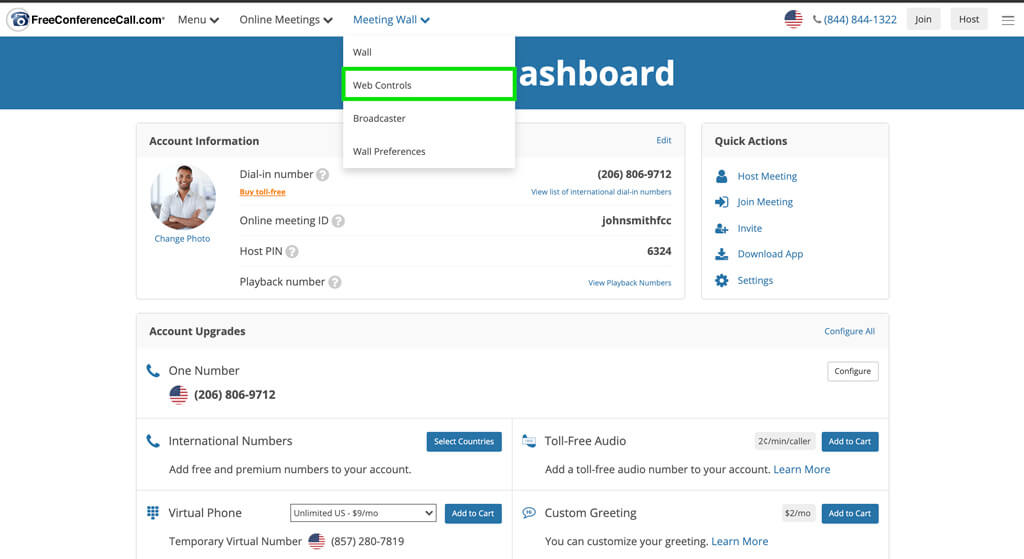1024x559 pixels.
Task: Select Broadcaster in Meeting Wall menu
Action: [379, 118]
